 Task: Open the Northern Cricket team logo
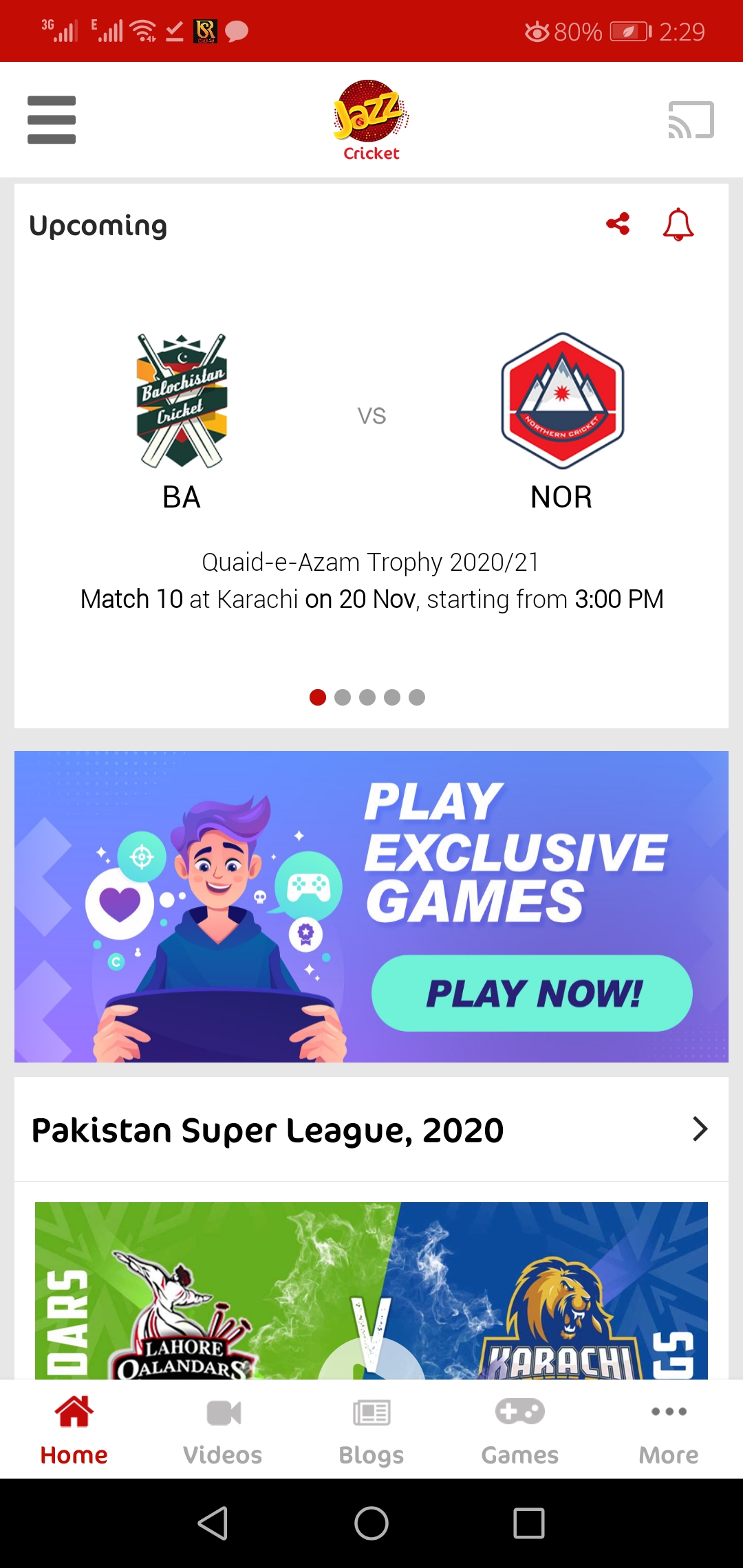[562, 401]
